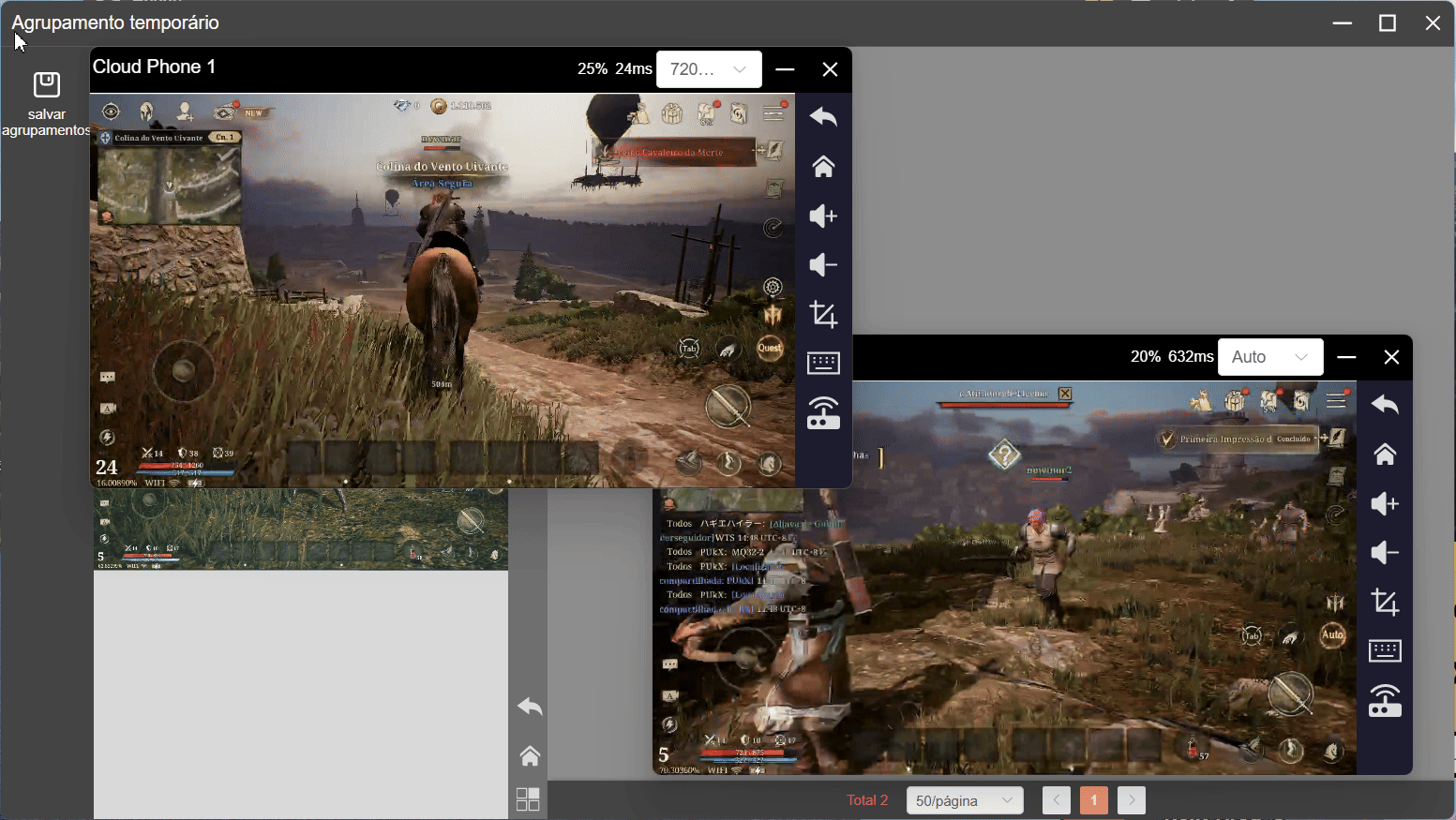Tap eye visibility icon in Cloud Phone 1 game
The image size is (1456, 820).
click(112, 112)
